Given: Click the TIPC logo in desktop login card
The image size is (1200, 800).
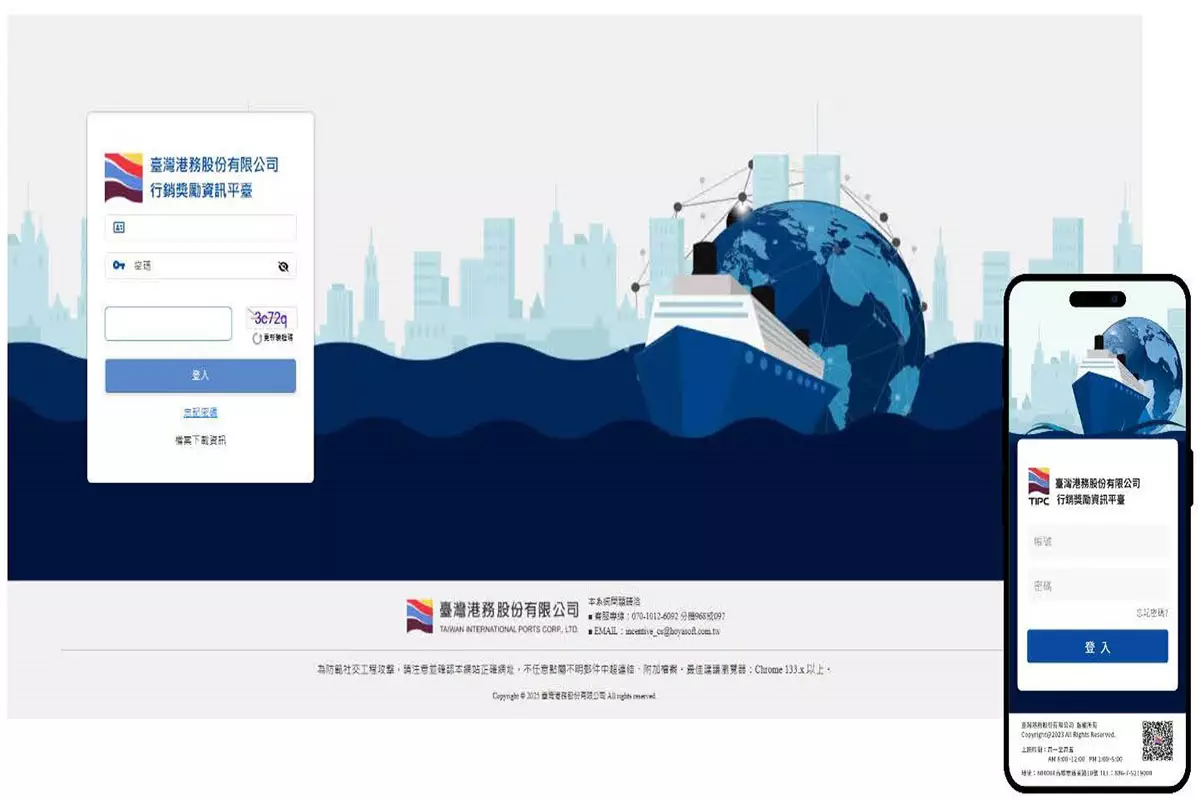Looking at the screenshot, I should pos(124,178).
